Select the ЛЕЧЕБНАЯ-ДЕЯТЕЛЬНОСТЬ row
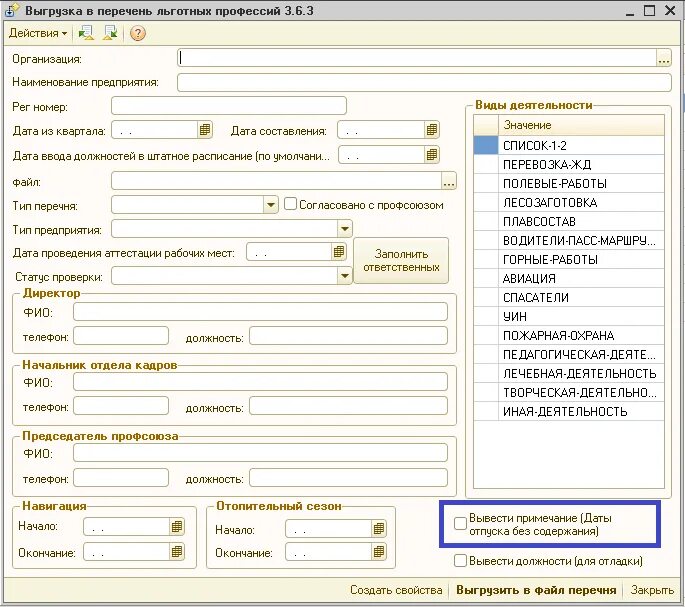The image size is (685, 607). 569,374
